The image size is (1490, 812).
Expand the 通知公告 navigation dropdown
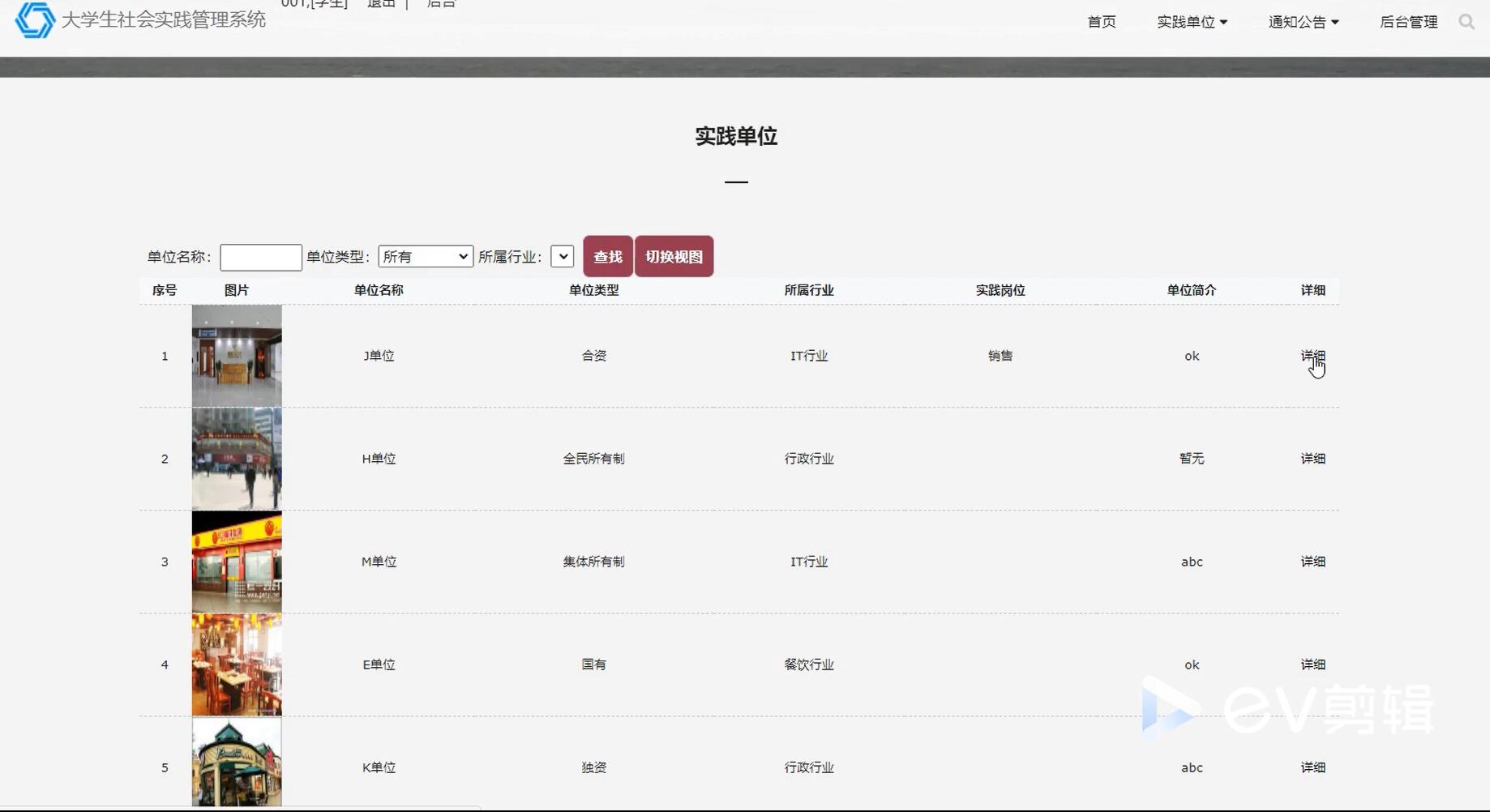pyautogui.click(x=1302, y=22)
